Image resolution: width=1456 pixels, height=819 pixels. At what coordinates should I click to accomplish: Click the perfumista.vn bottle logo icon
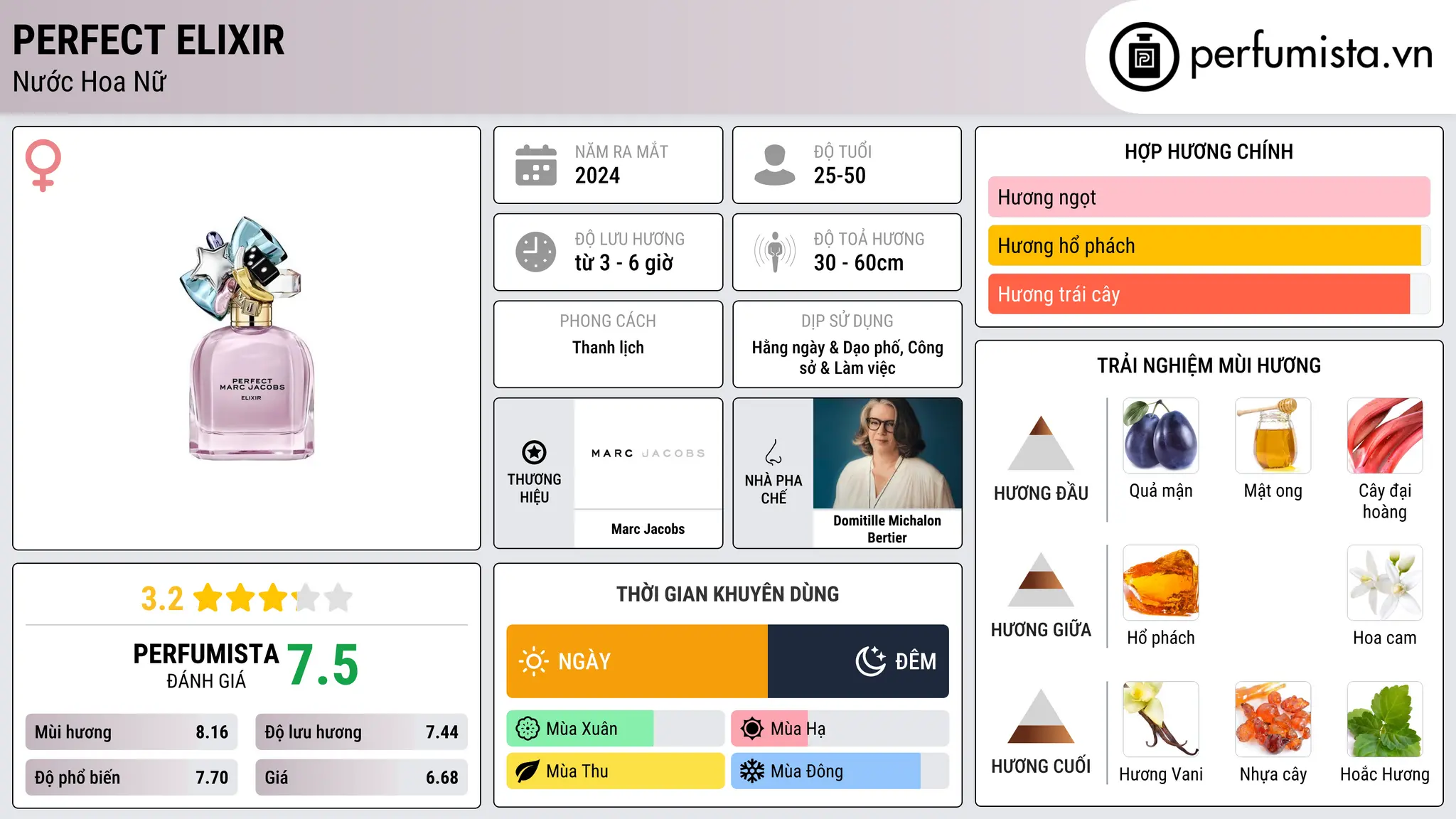[x=1144, y=57]
